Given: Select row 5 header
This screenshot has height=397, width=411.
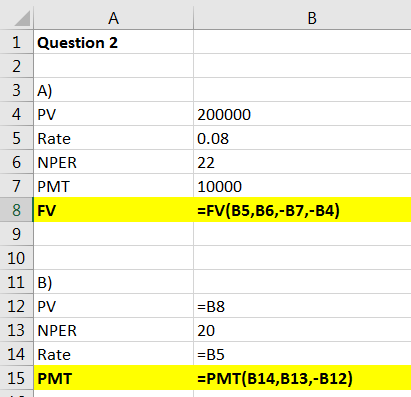Looking at the screenshot, I should coord(16,138).
